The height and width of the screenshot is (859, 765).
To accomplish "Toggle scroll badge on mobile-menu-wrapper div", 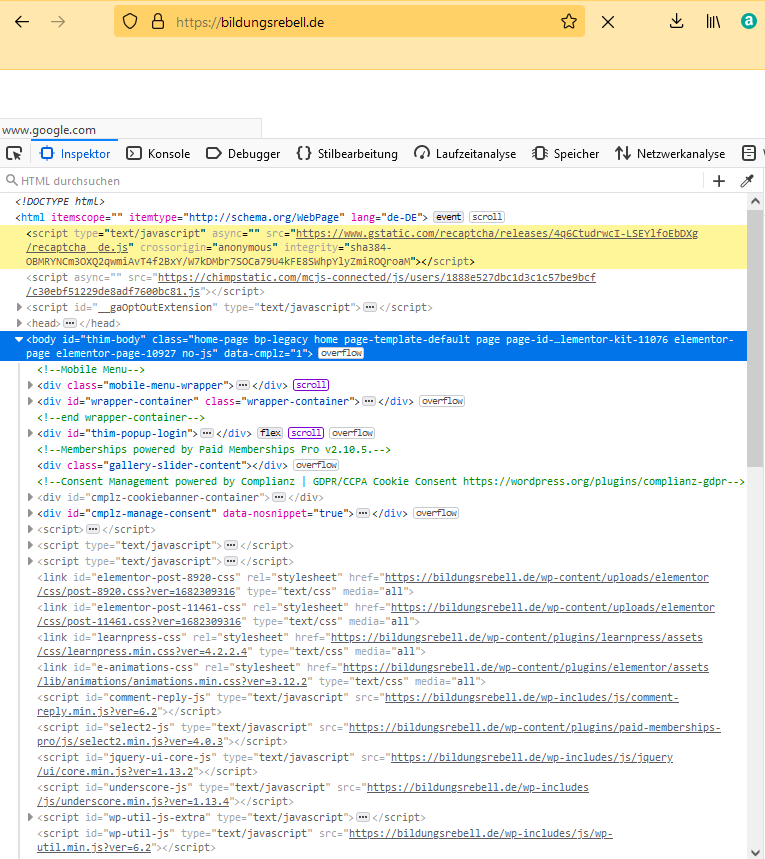I will pyautogui.click(x=311, y=385).
